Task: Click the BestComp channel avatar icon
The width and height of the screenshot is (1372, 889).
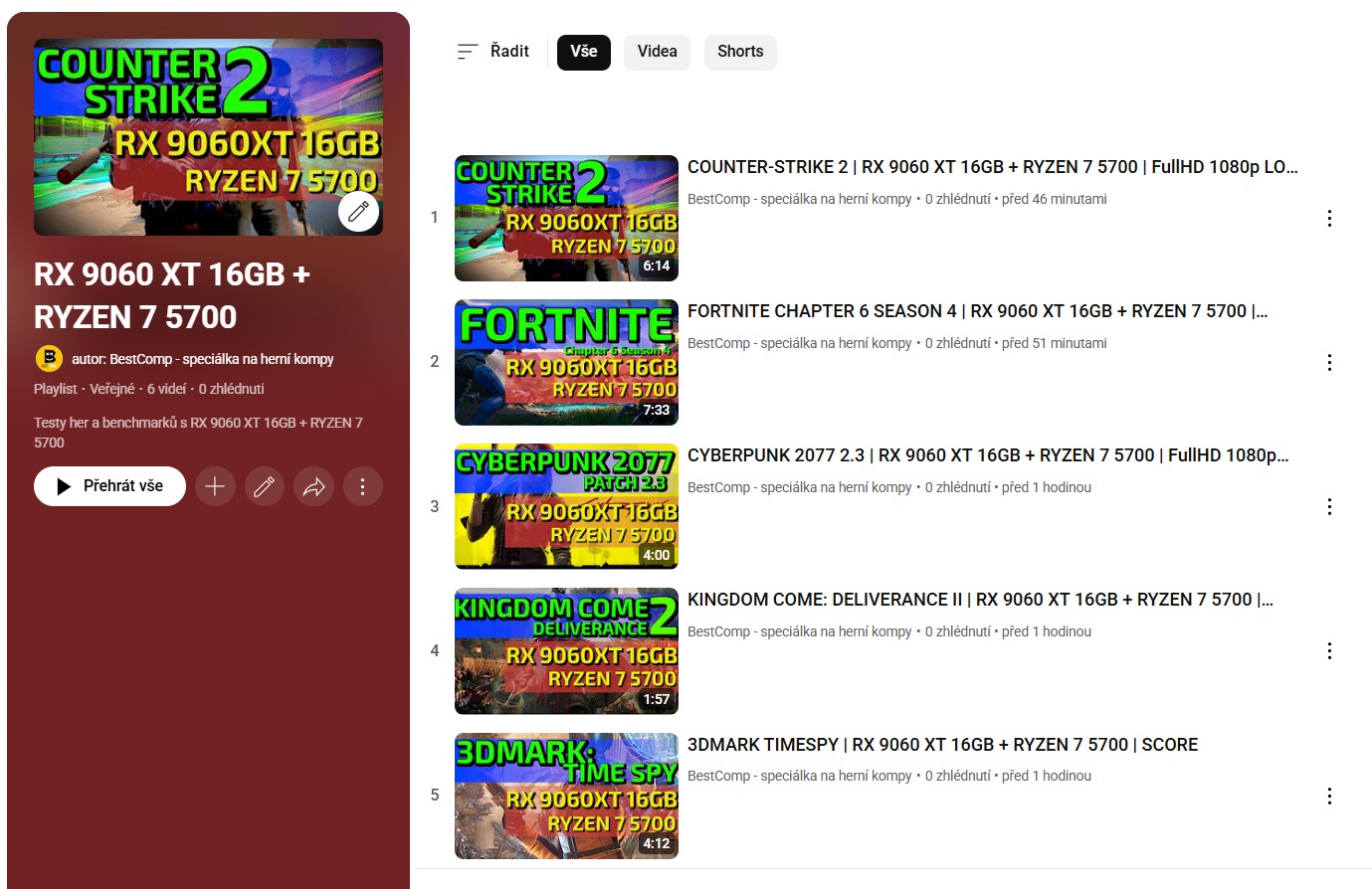Action: tap(49, 359)
